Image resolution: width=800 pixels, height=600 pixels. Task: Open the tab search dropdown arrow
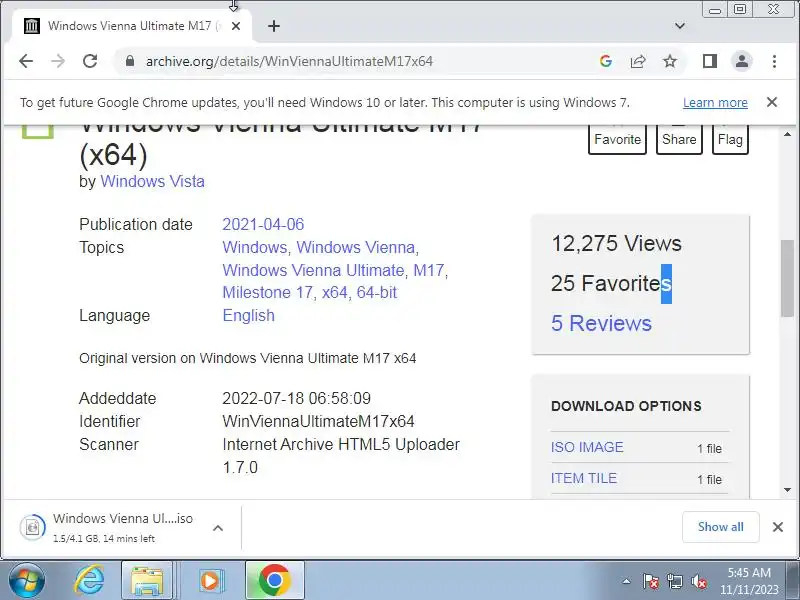pyautogui.click(x=680, y=26)
